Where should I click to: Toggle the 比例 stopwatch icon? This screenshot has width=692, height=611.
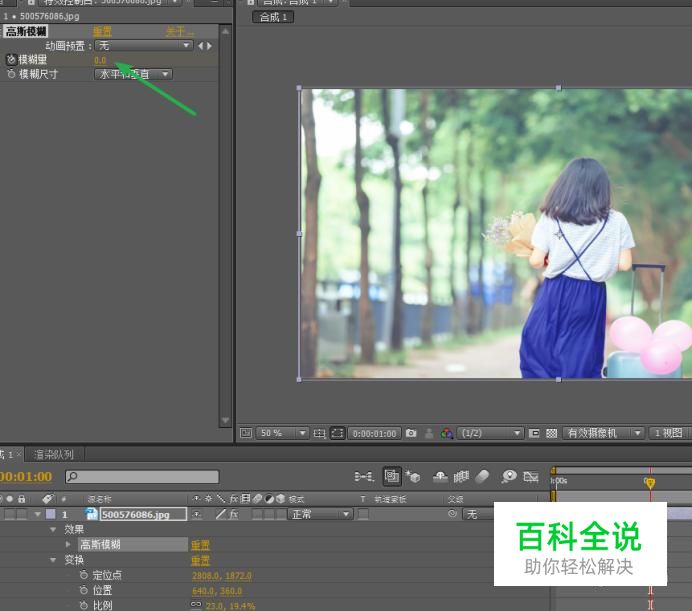click(x=84, y=605)
